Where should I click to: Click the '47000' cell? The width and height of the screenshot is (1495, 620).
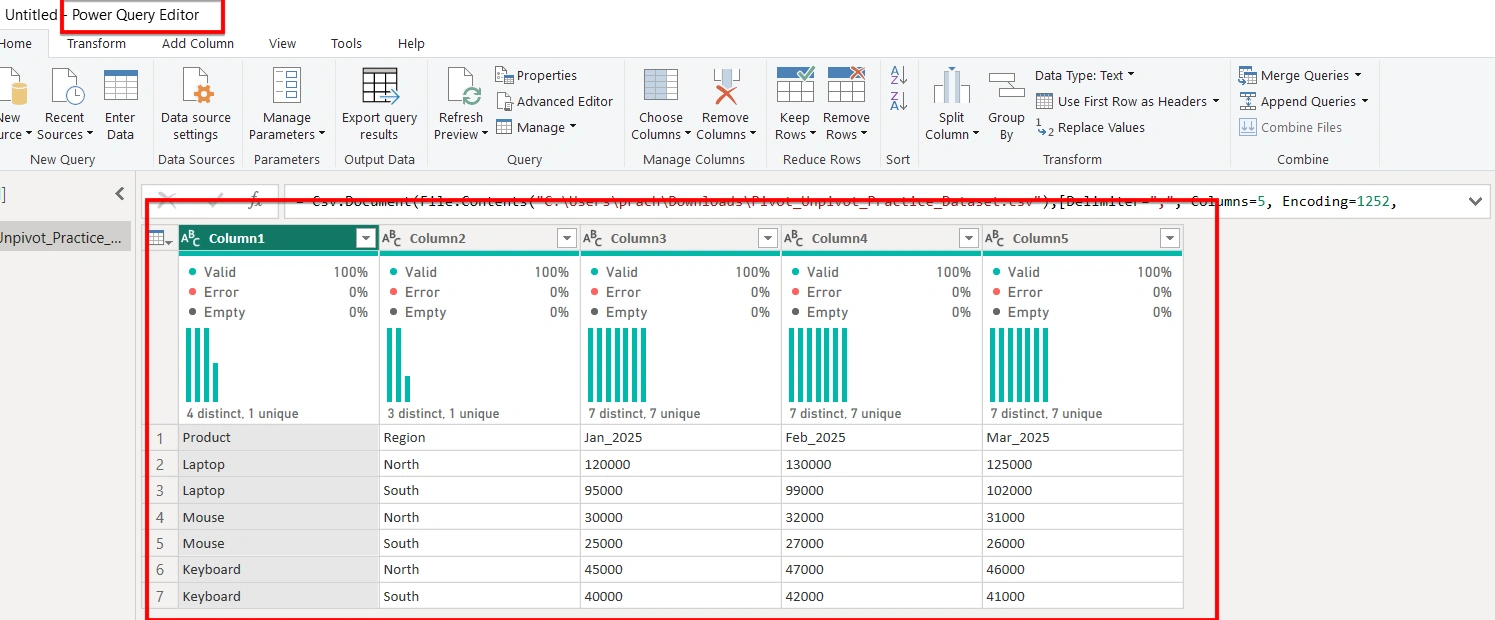882,569
